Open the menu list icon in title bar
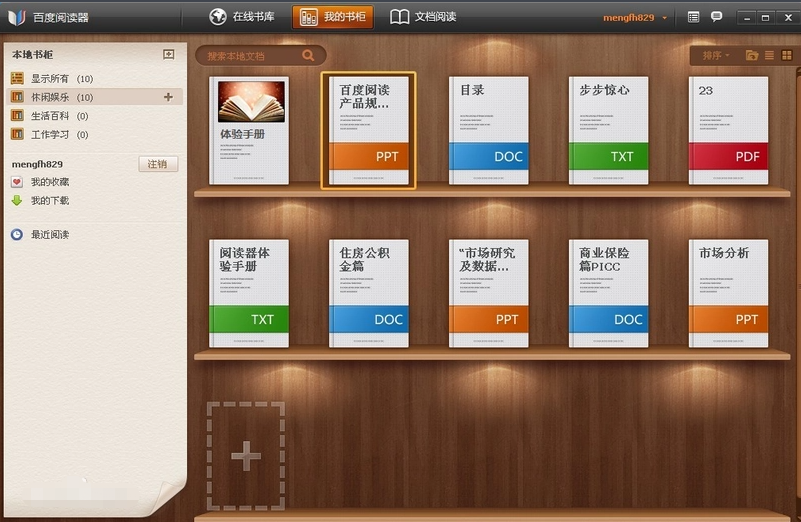 tap(694, 17)
